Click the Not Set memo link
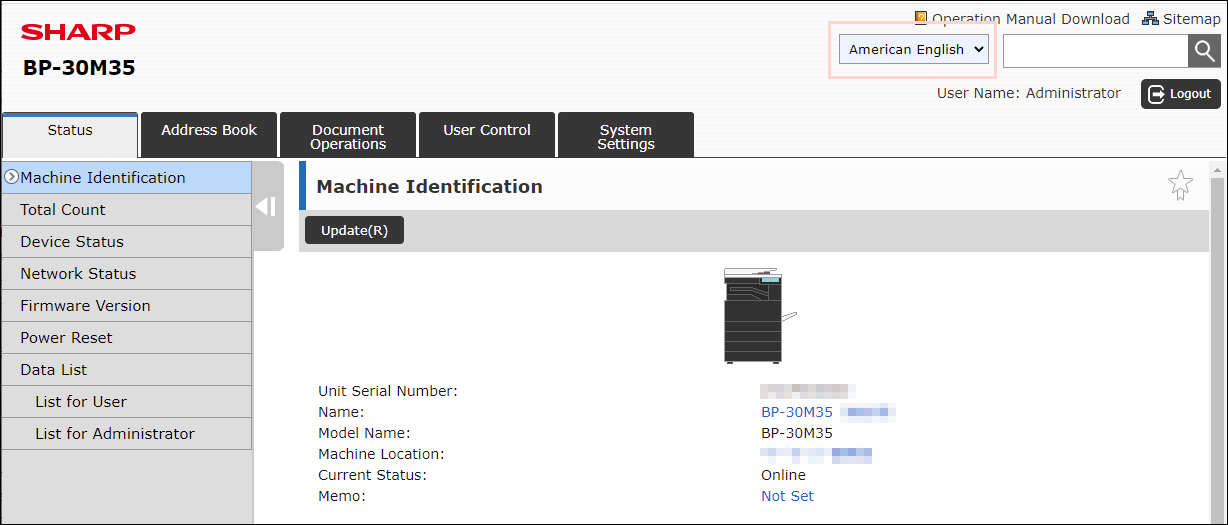 pos(787,496)
